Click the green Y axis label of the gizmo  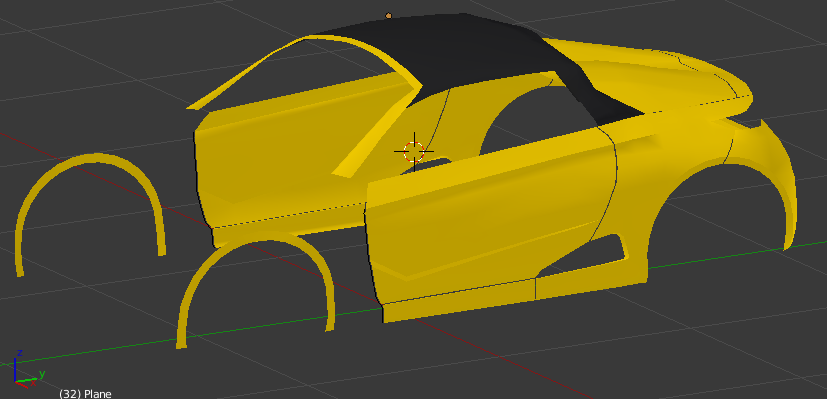tap(42, 374)
